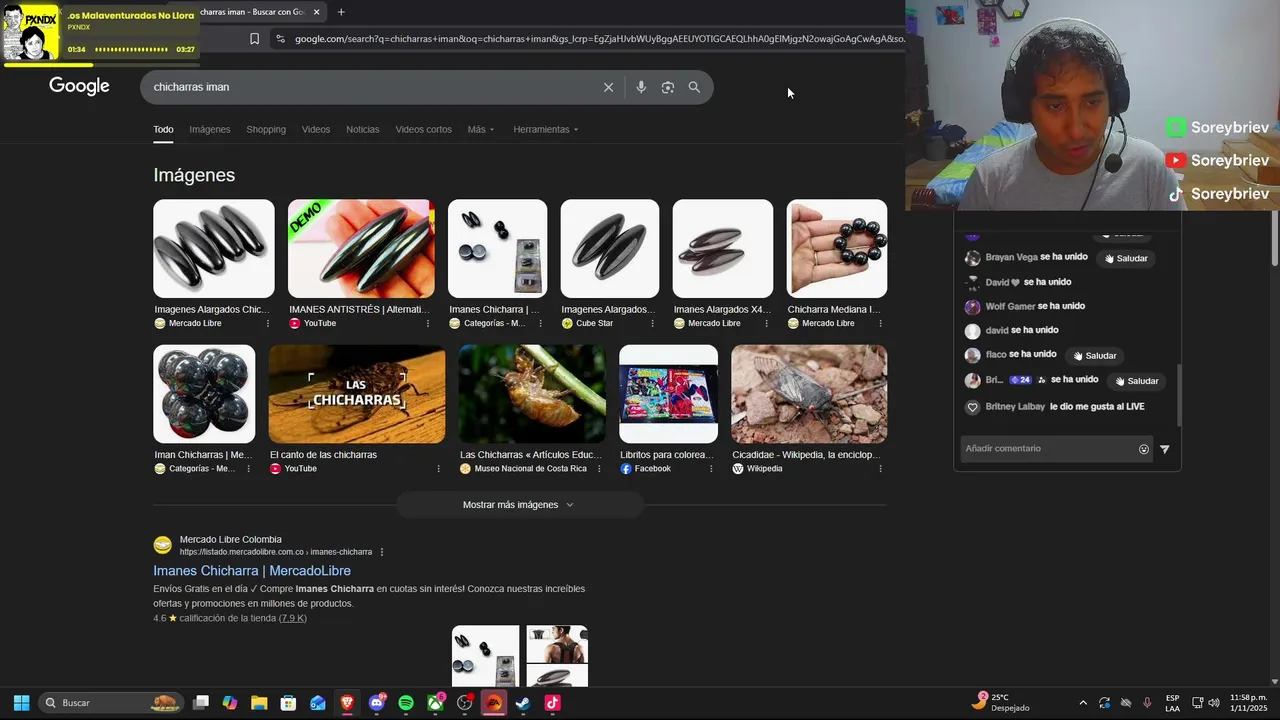This screenshot has width=1280, height=720.
Task: Open Microsoft Store in taskbar
Action: pyautogui.click(x=288, y=703)
